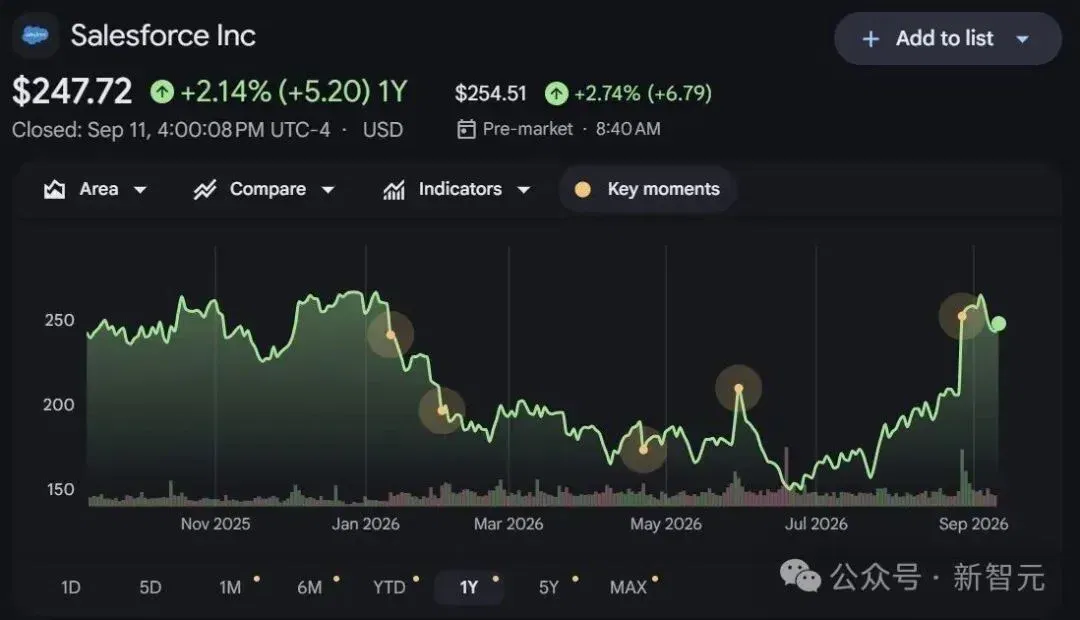Click the Closed: Sep 11 timestamp text
The height and width of the screenshot is (620, 1080).
[171, 130]
